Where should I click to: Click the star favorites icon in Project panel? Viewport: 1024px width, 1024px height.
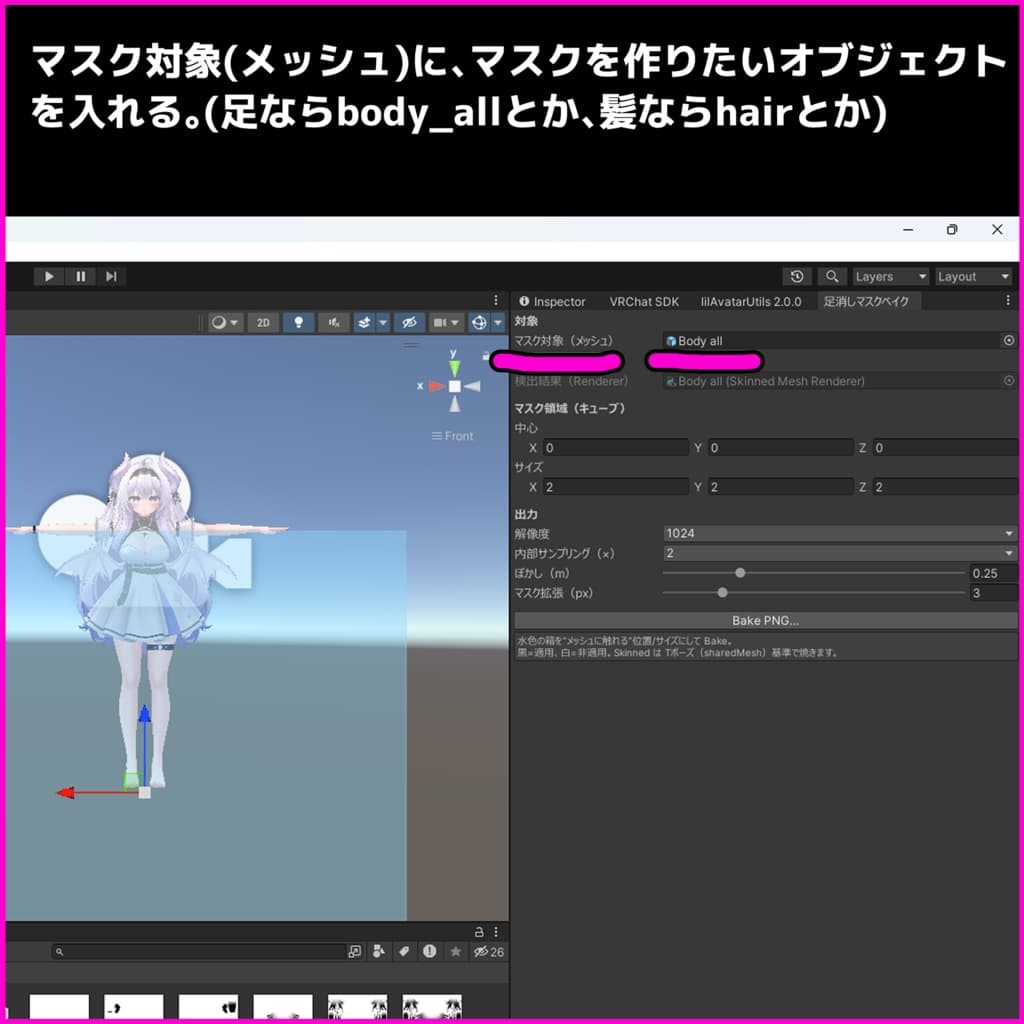pos(455,951)
